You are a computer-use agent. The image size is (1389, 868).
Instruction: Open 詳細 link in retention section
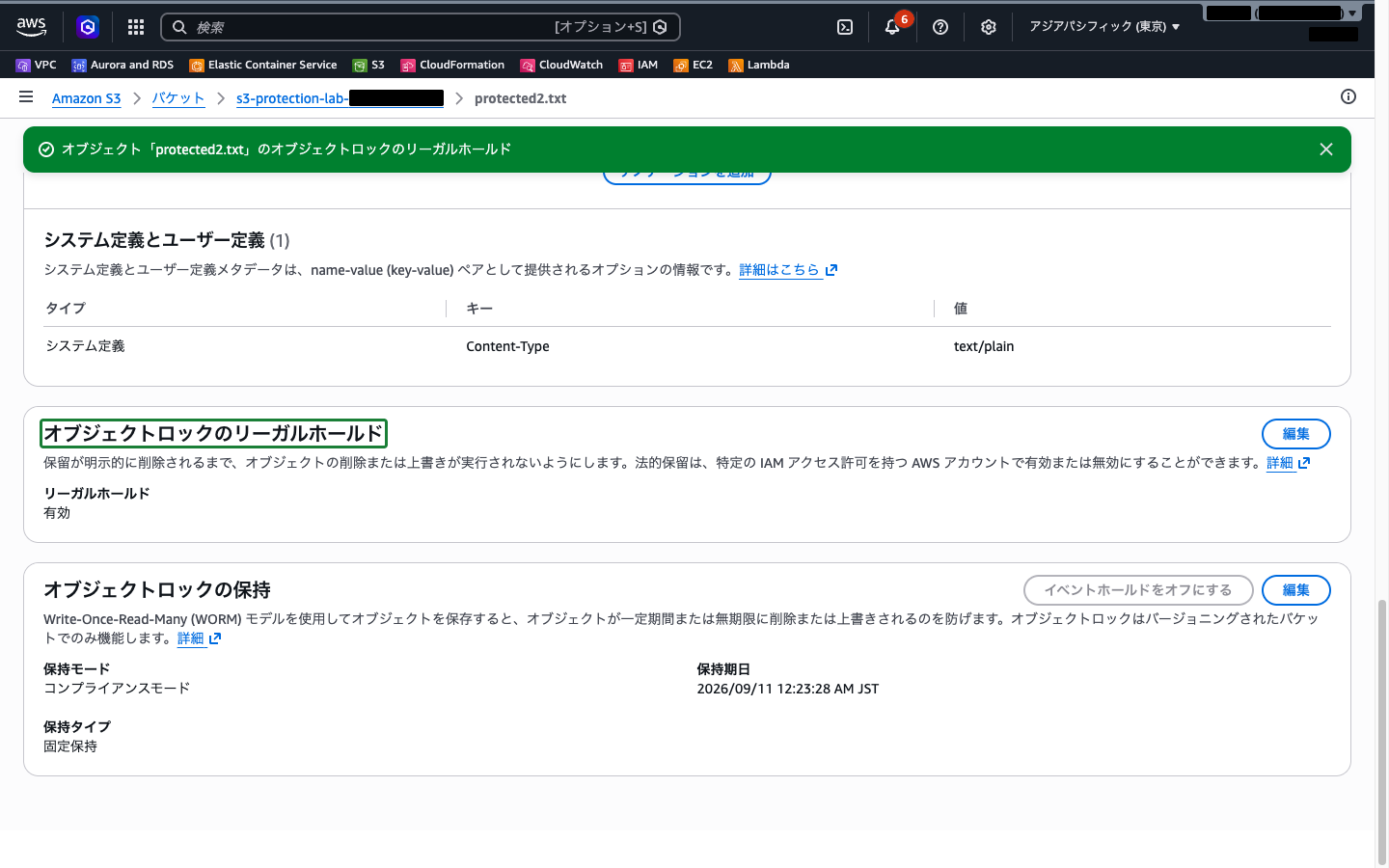pyautogui.click(x=200, y=638)
